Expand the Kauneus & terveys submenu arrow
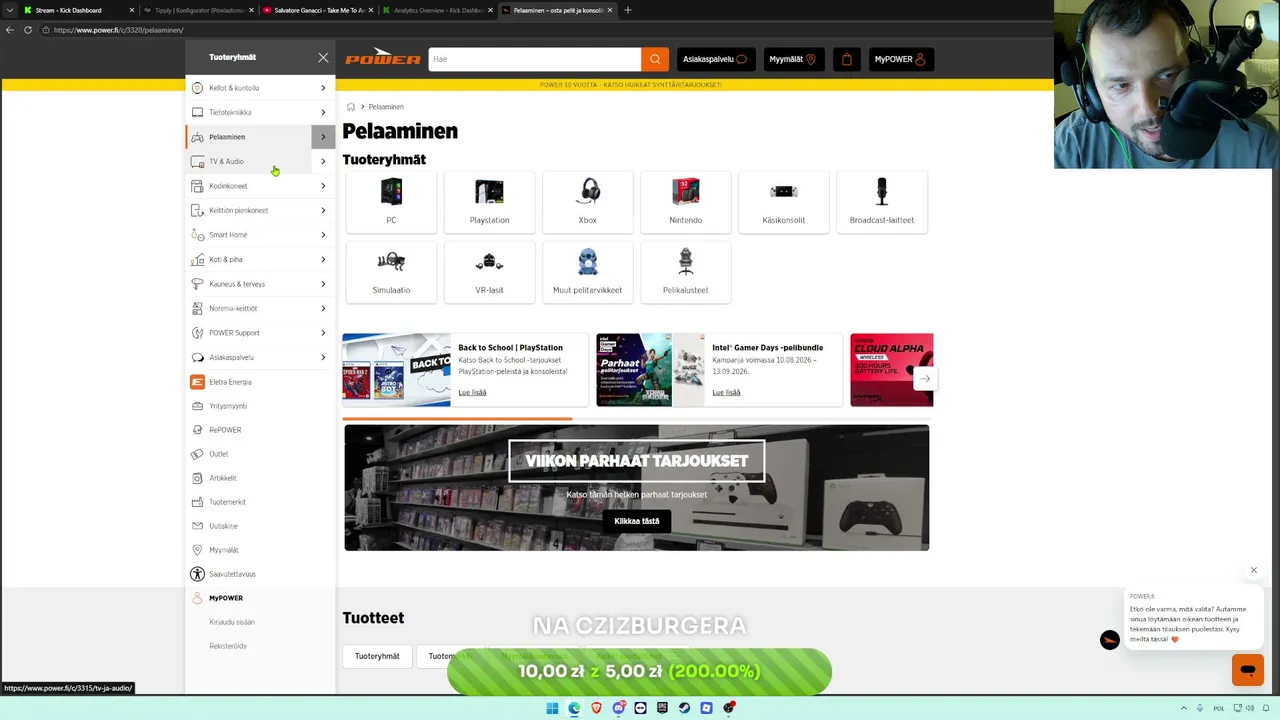1280x720 pixels. click(323, 284)
